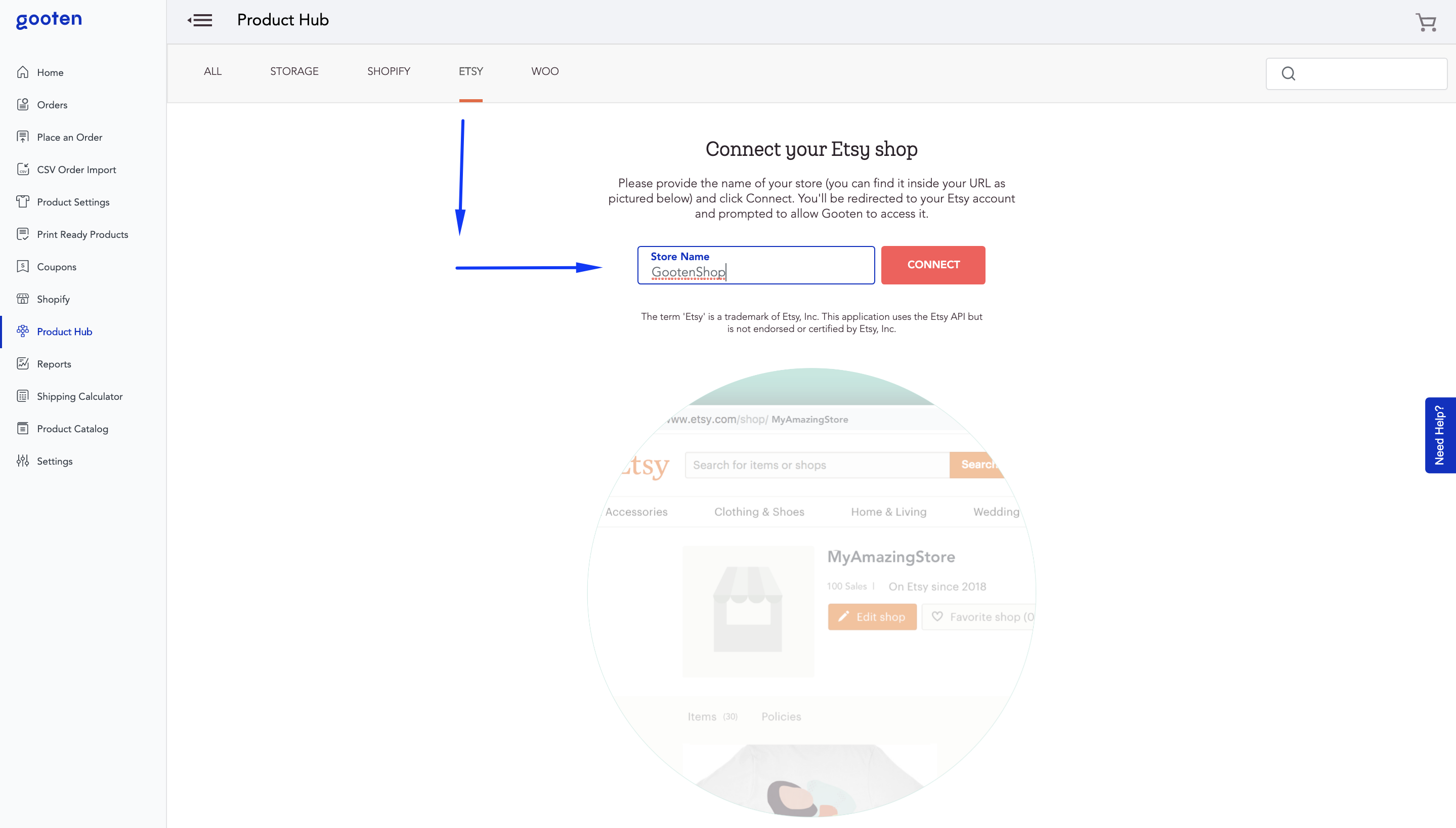The image size is (1456, 828).
Task: Click the Home house icon
Action: (23, 72)
